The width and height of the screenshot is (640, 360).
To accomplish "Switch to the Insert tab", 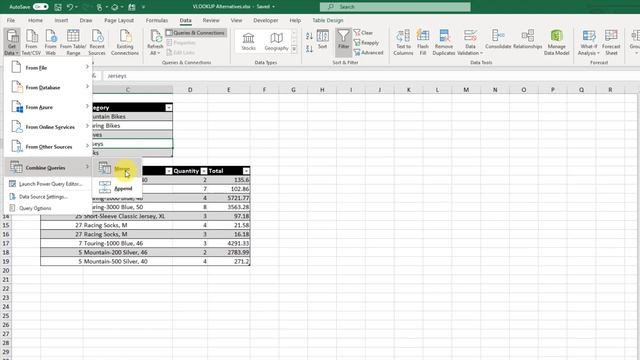I will click(61, 20).
